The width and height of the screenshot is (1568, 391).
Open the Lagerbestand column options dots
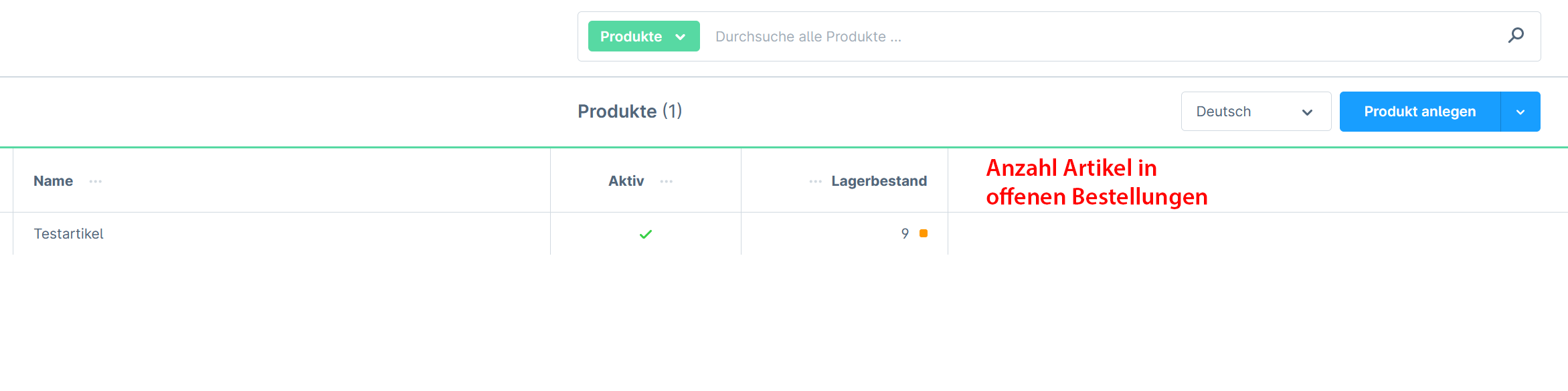point(815,181)
